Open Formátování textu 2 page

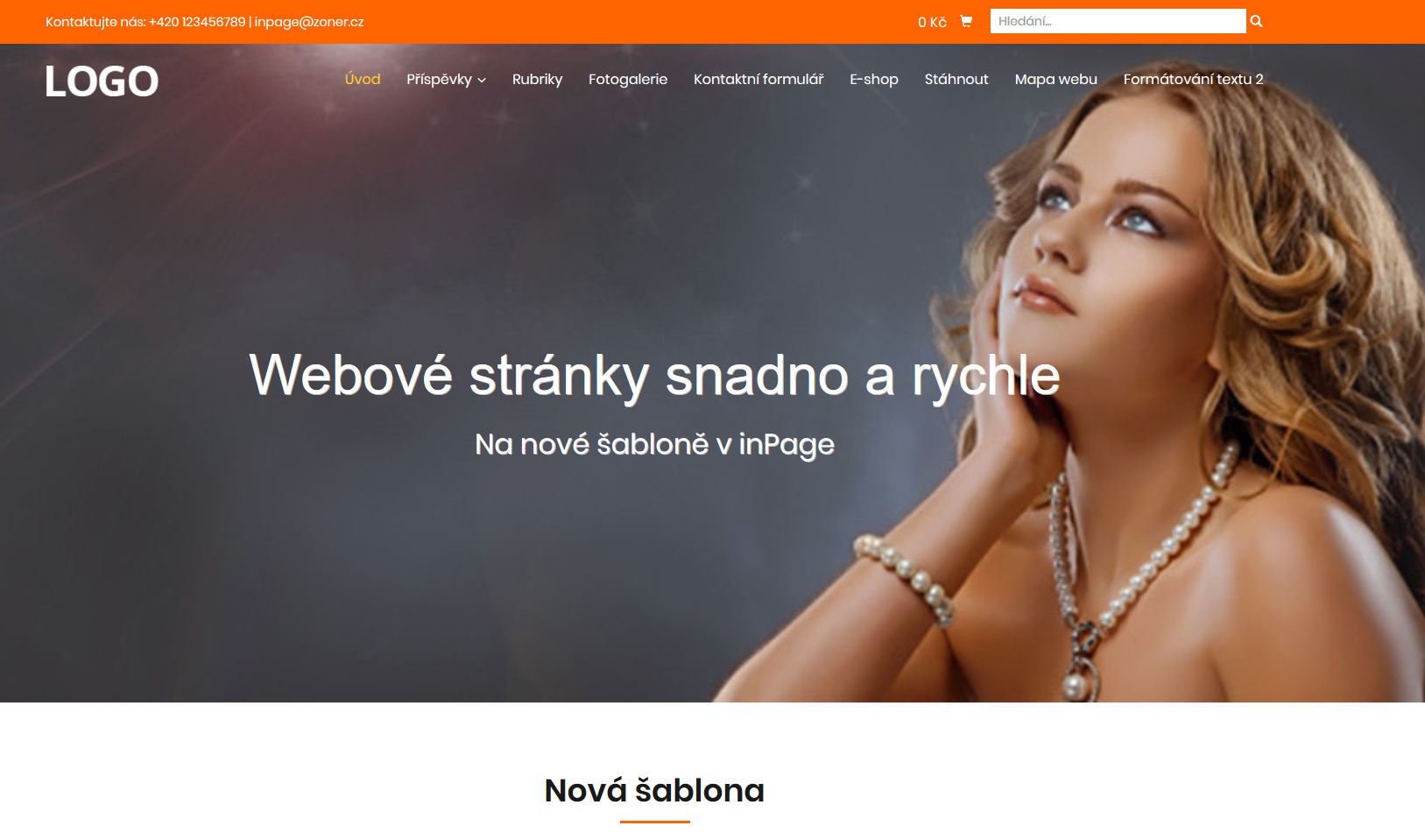click(1193, 79)
